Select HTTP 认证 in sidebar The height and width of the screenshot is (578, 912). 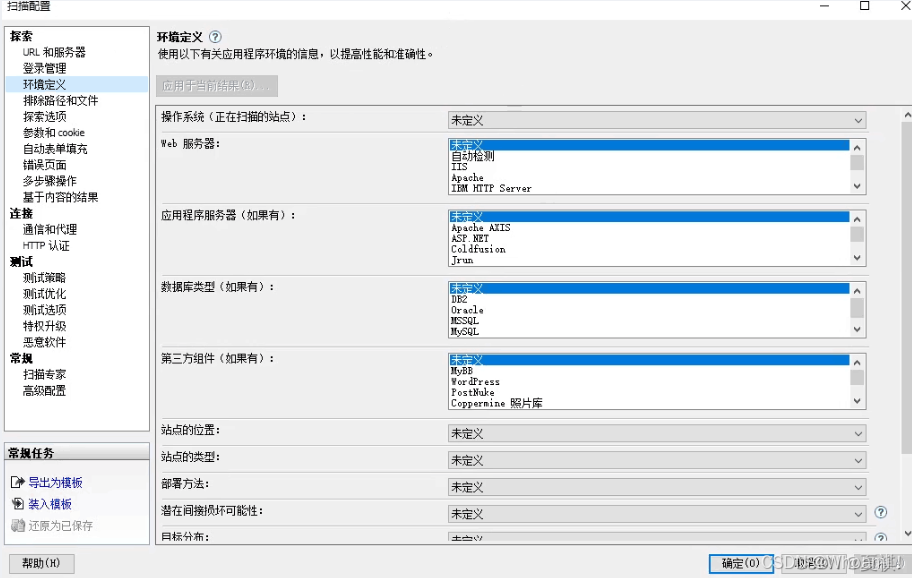coord(46,245)
